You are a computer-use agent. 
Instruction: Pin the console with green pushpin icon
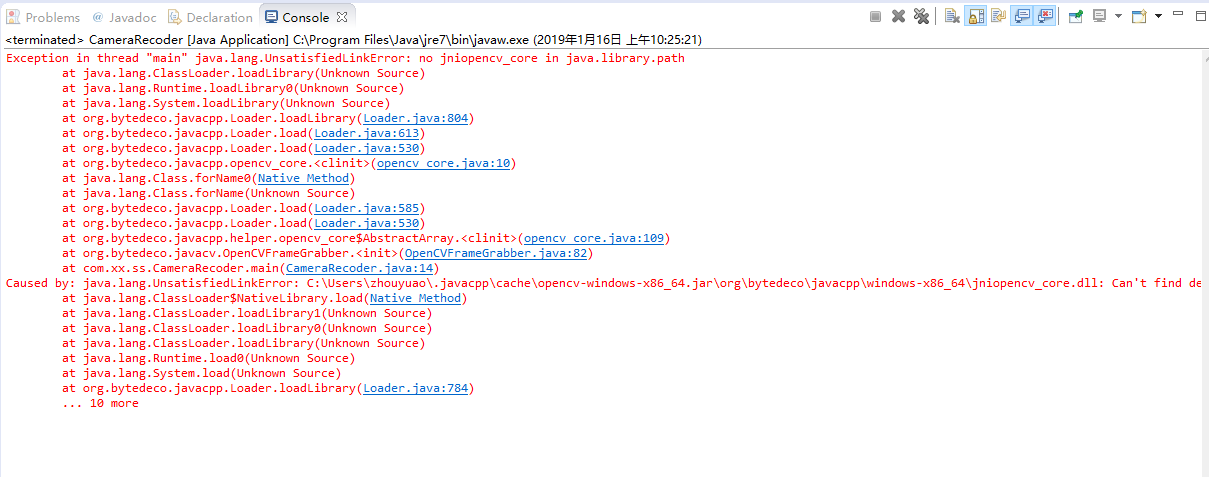1076,16
